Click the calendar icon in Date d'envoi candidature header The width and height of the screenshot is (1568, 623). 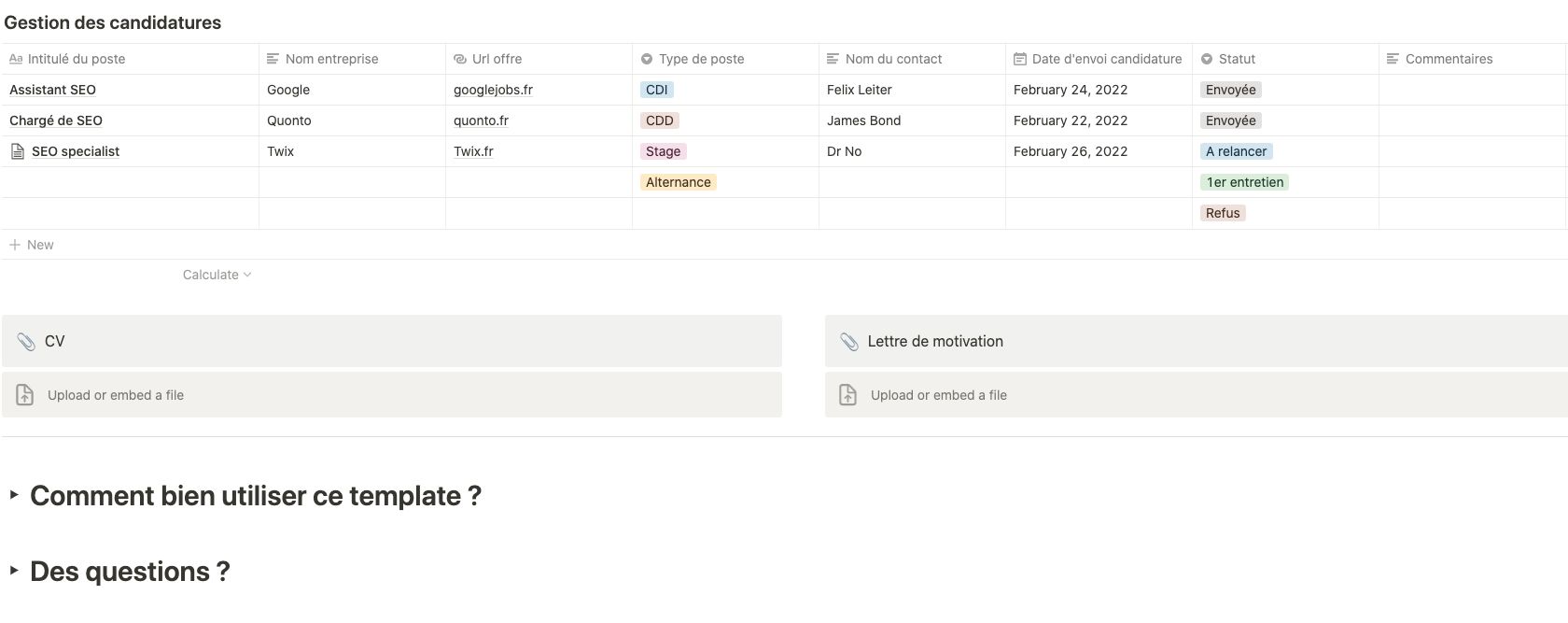click(1020, 59)
